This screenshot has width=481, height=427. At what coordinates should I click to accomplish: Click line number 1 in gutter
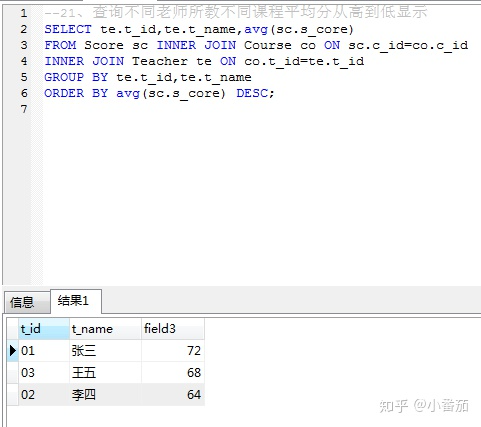24,13
